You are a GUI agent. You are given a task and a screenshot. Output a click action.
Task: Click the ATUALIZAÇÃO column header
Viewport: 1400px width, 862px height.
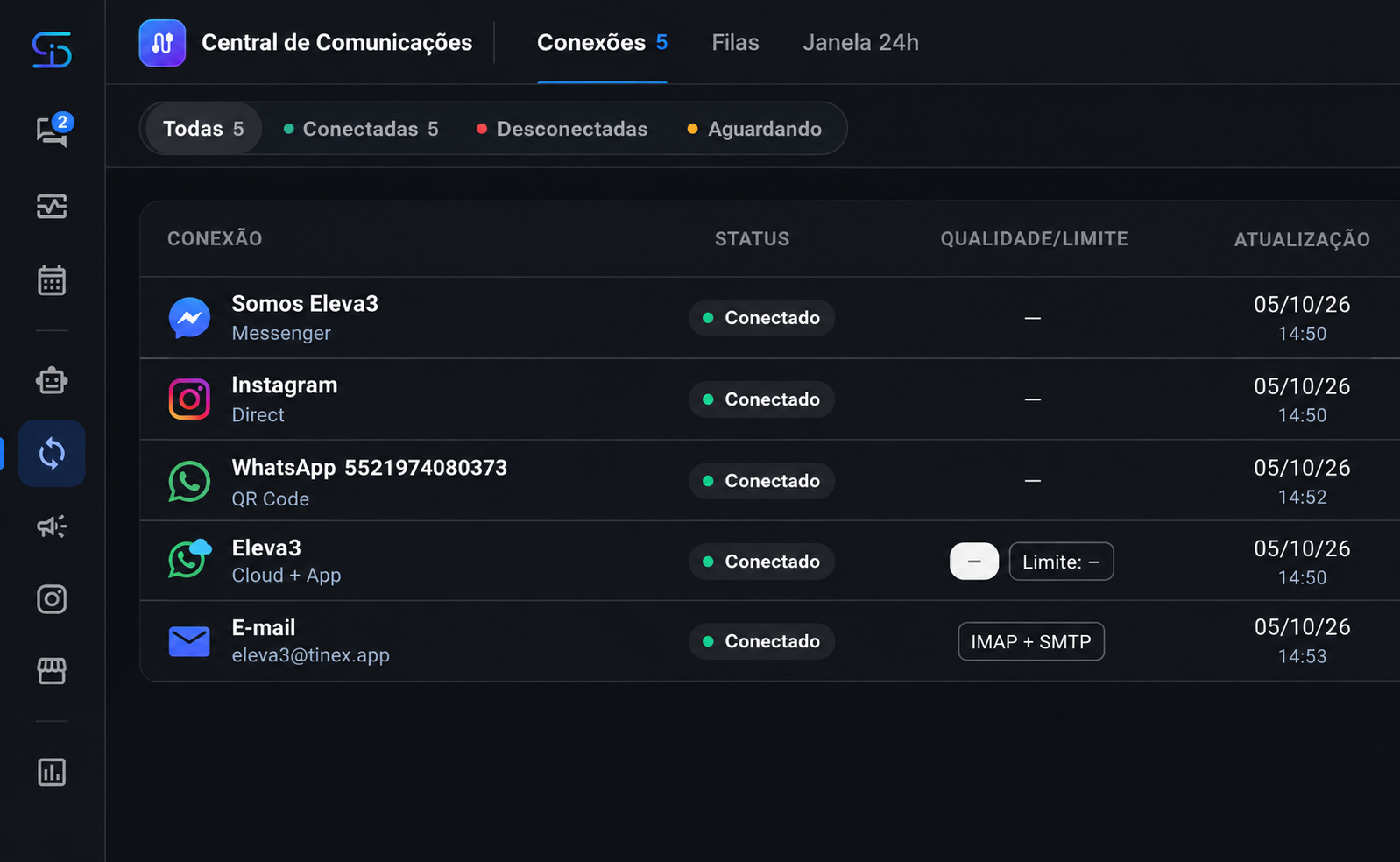1302,239
